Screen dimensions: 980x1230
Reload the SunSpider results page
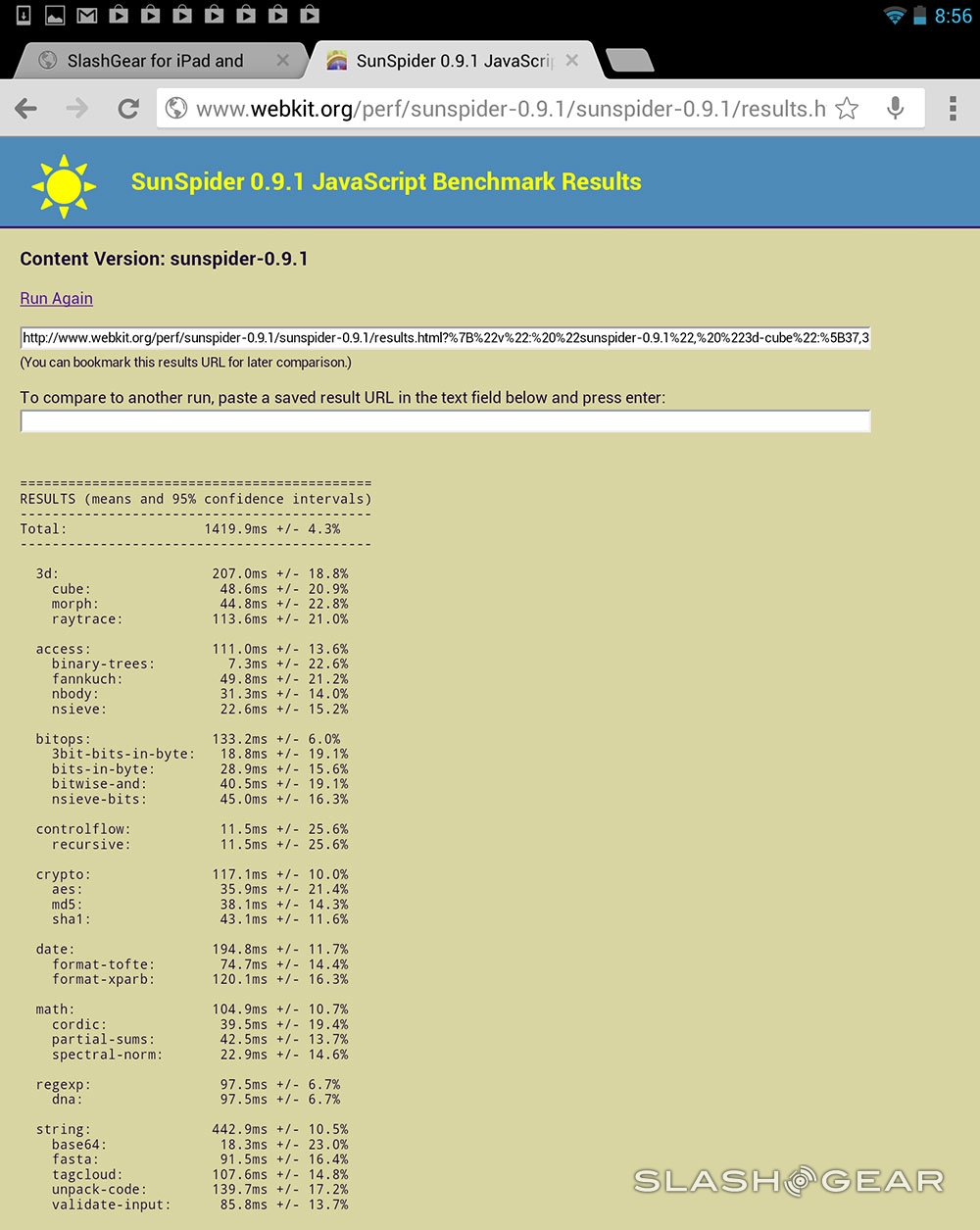pyautogui.click(x=128, y=109)
